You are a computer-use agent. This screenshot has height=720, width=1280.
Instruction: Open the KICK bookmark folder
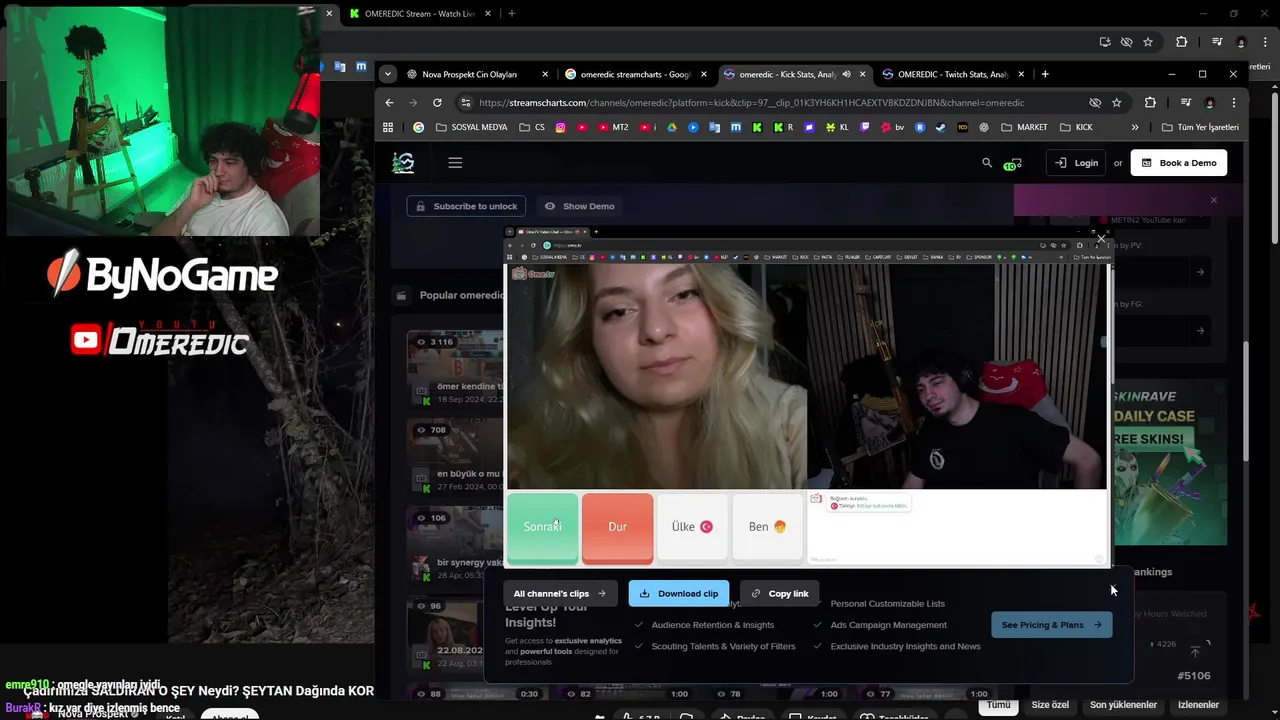pyautogui.click(x=1076, y=127)
